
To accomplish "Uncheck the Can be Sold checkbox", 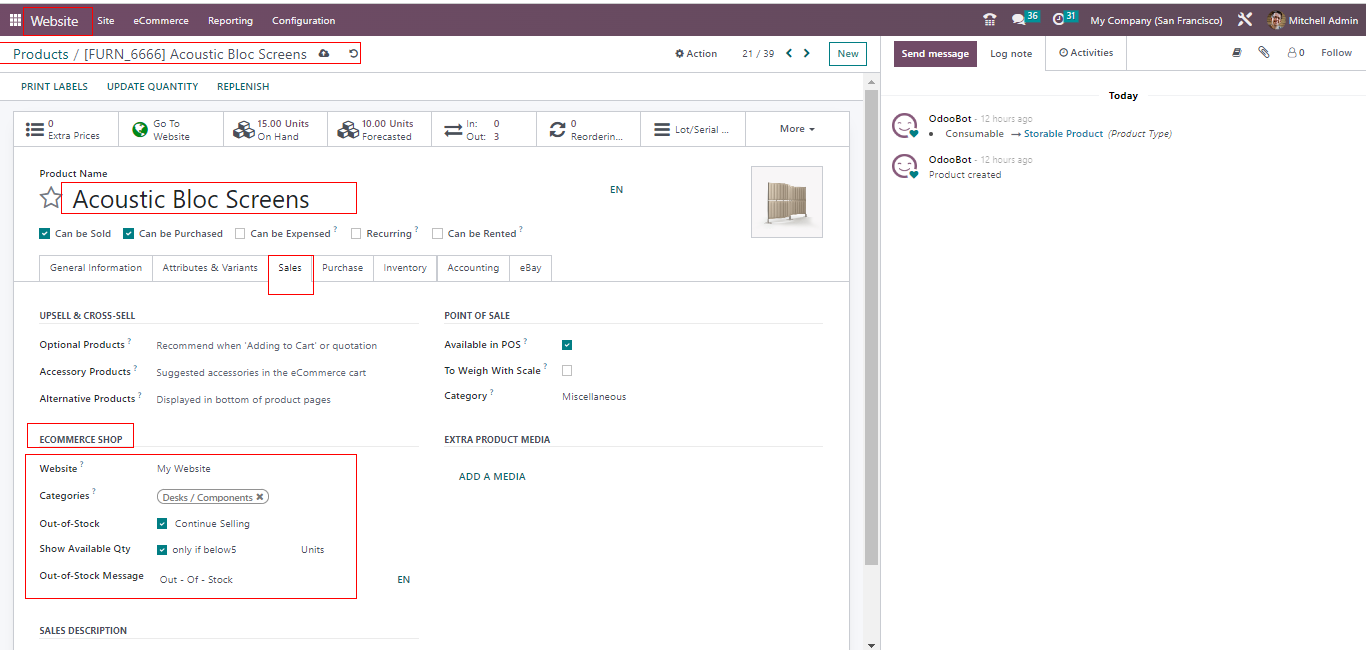I will click(x=44, y=234).
